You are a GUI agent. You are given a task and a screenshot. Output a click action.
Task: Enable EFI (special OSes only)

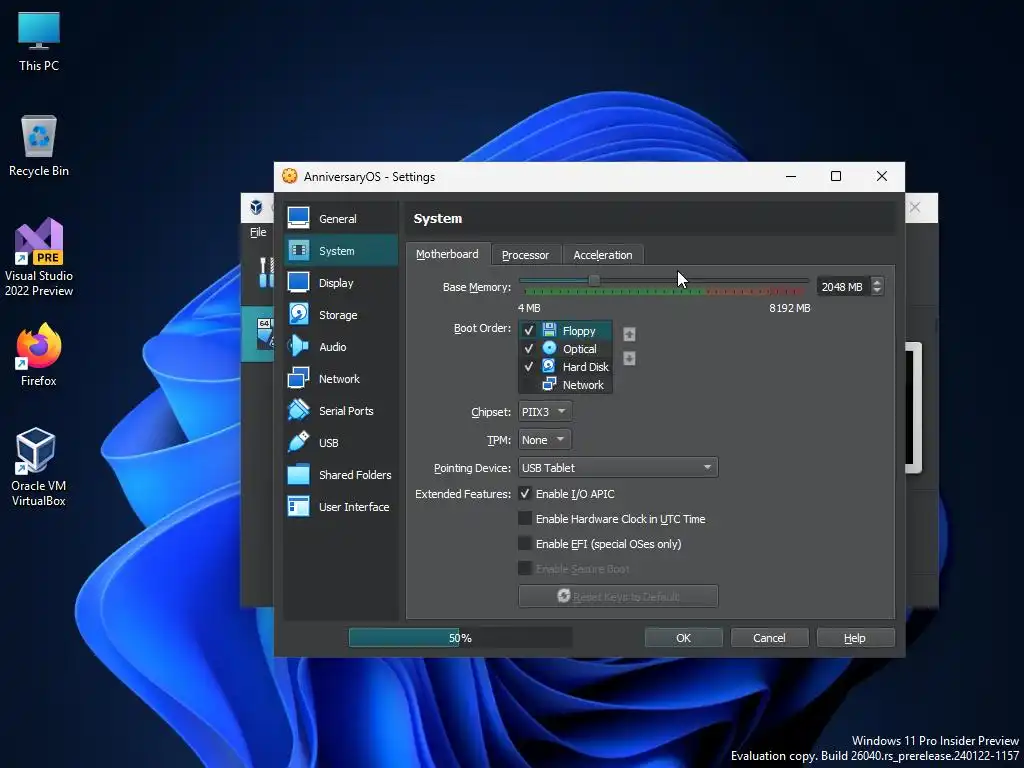524,543
